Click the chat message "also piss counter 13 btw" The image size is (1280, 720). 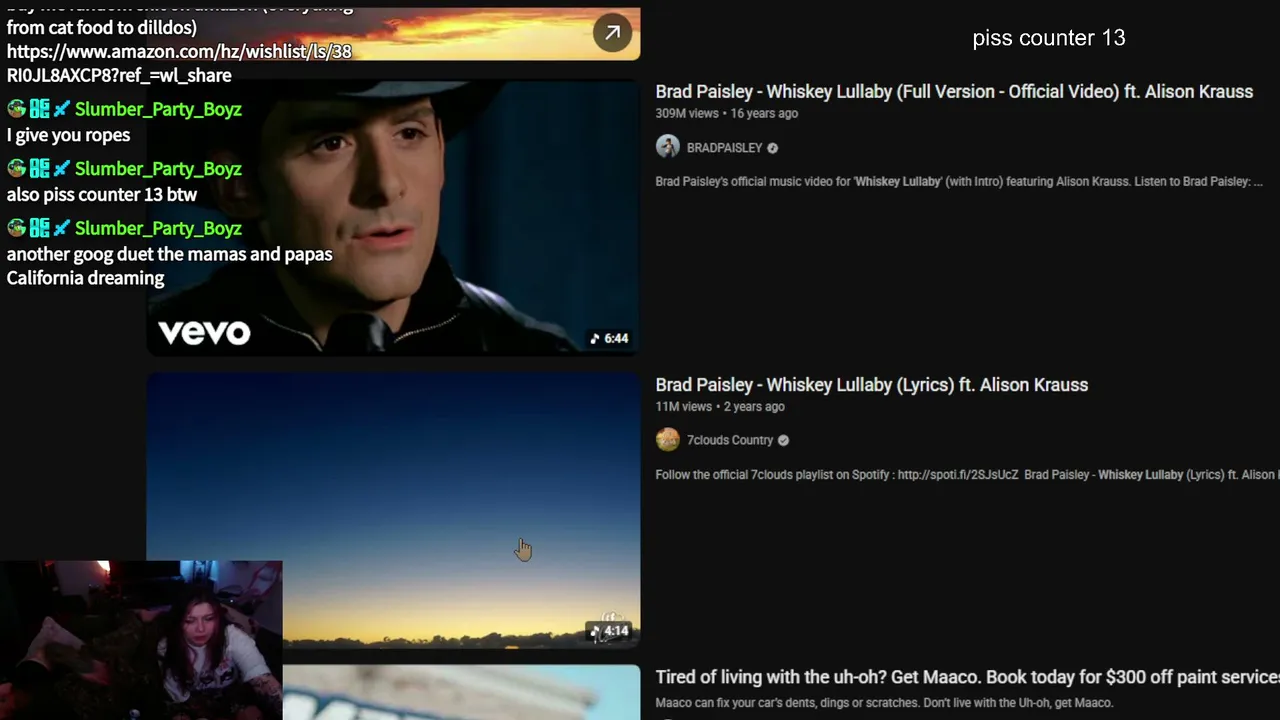[x=102, y=195]
